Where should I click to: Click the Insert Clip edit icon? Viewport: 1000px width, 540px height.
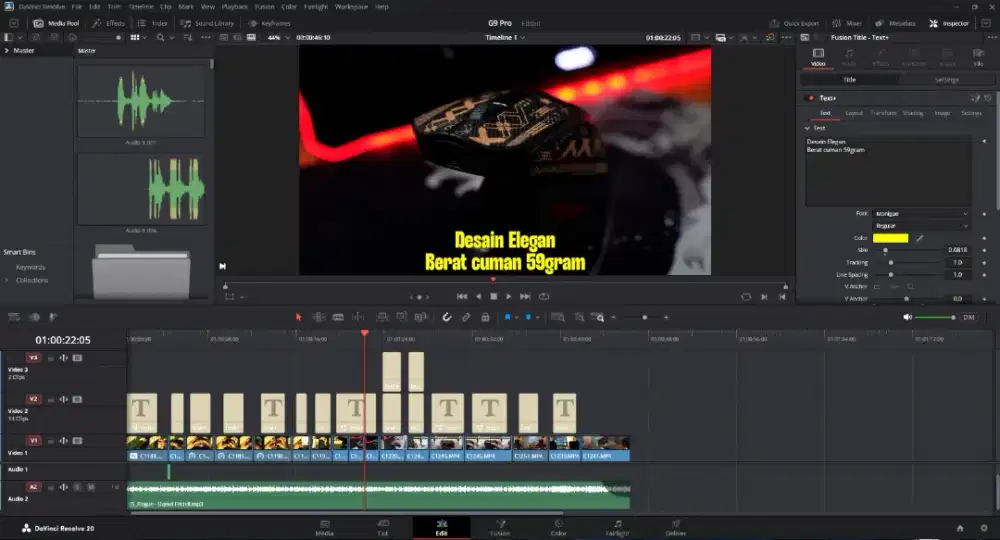pos(382,317)
